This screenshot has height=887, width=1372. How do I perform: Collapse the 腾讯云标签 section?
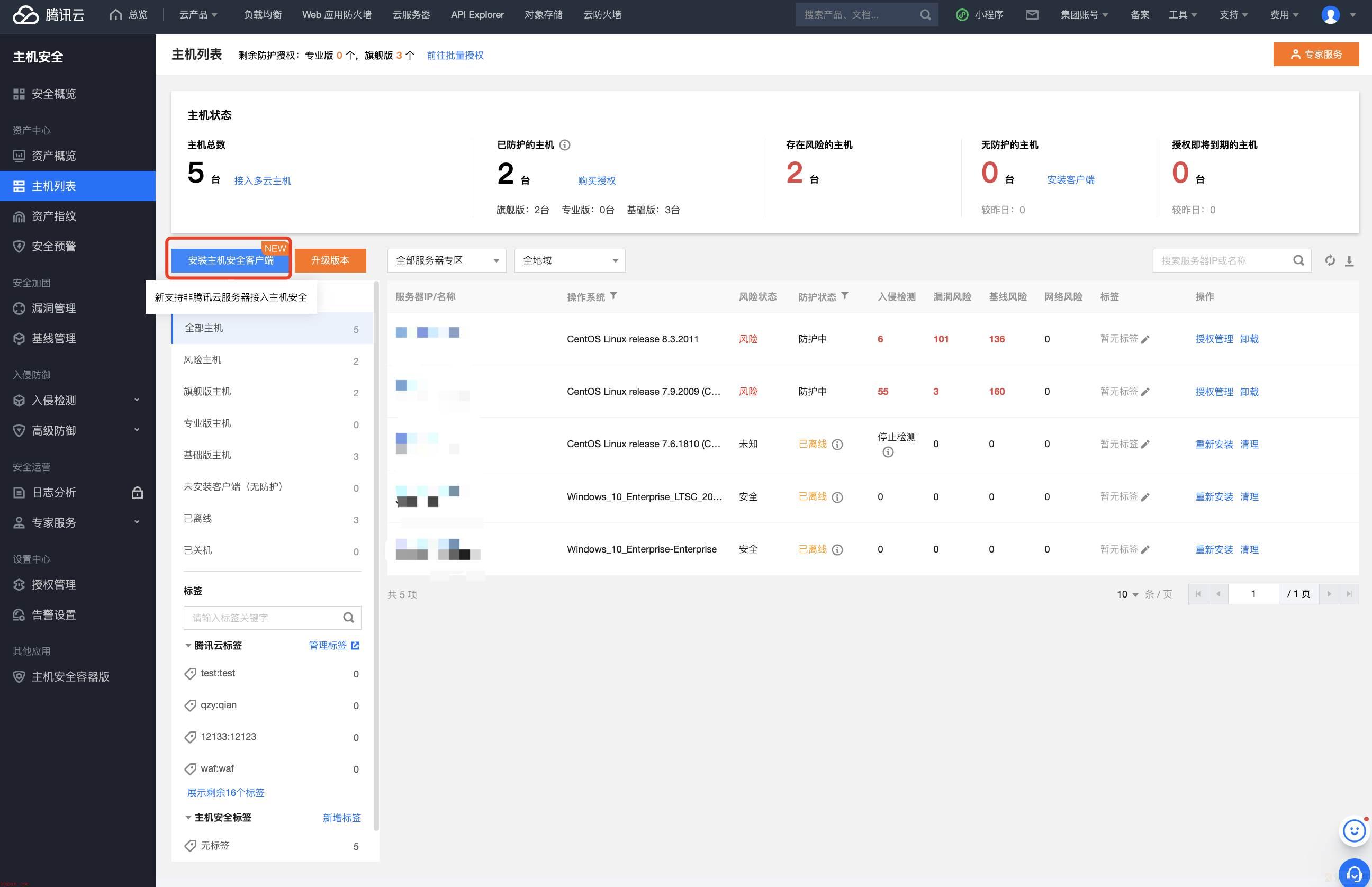point(188,645)
